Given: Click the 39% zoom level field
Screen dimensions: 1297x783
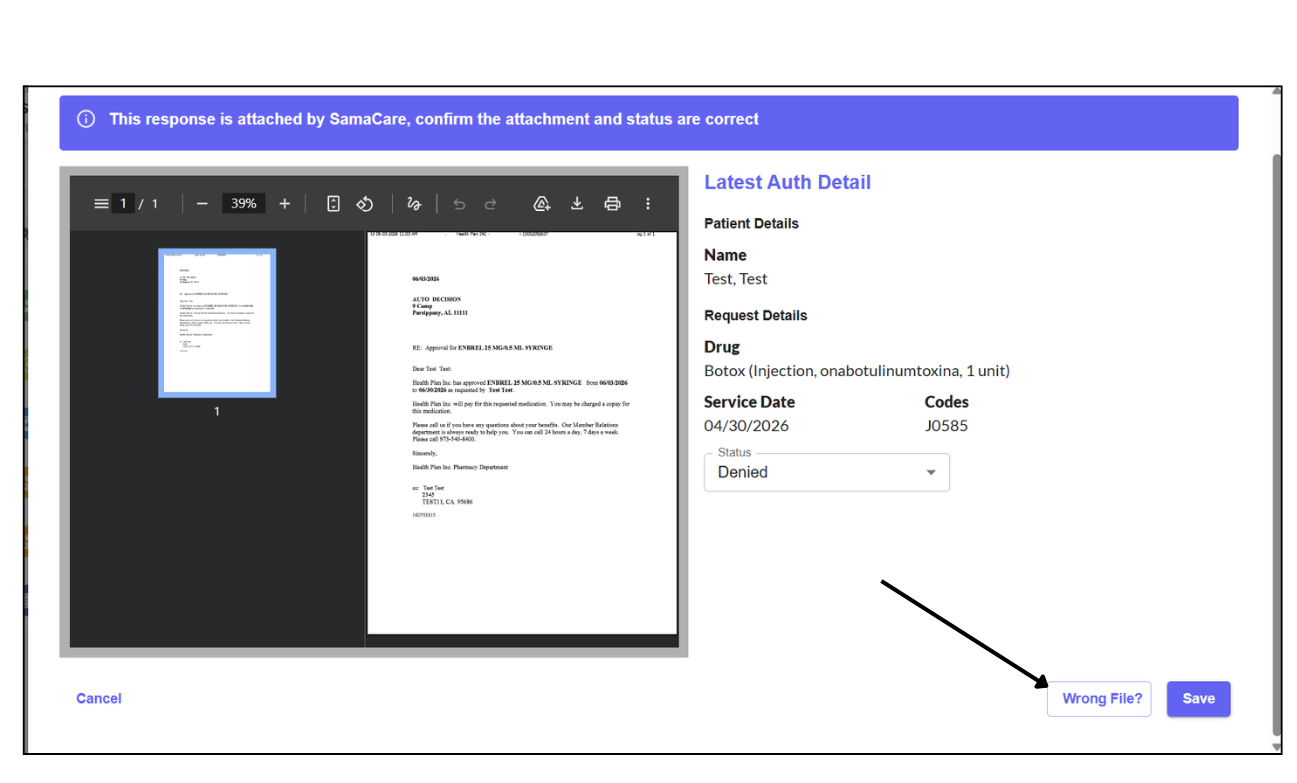Looking at the screenshot, I should [x=244, y=204].
